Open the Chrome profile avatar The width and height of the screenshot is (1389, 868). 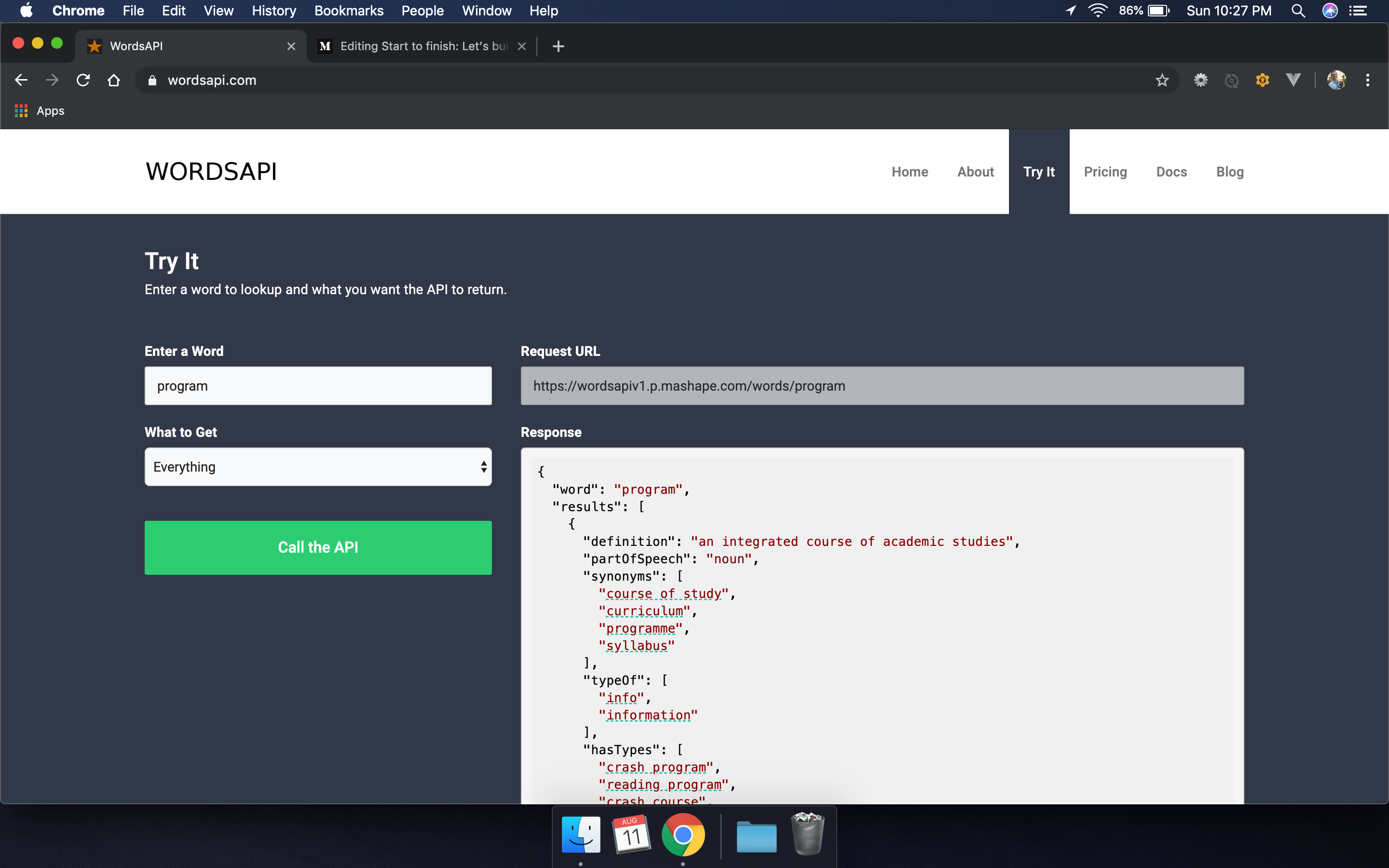pos(1336,80)
